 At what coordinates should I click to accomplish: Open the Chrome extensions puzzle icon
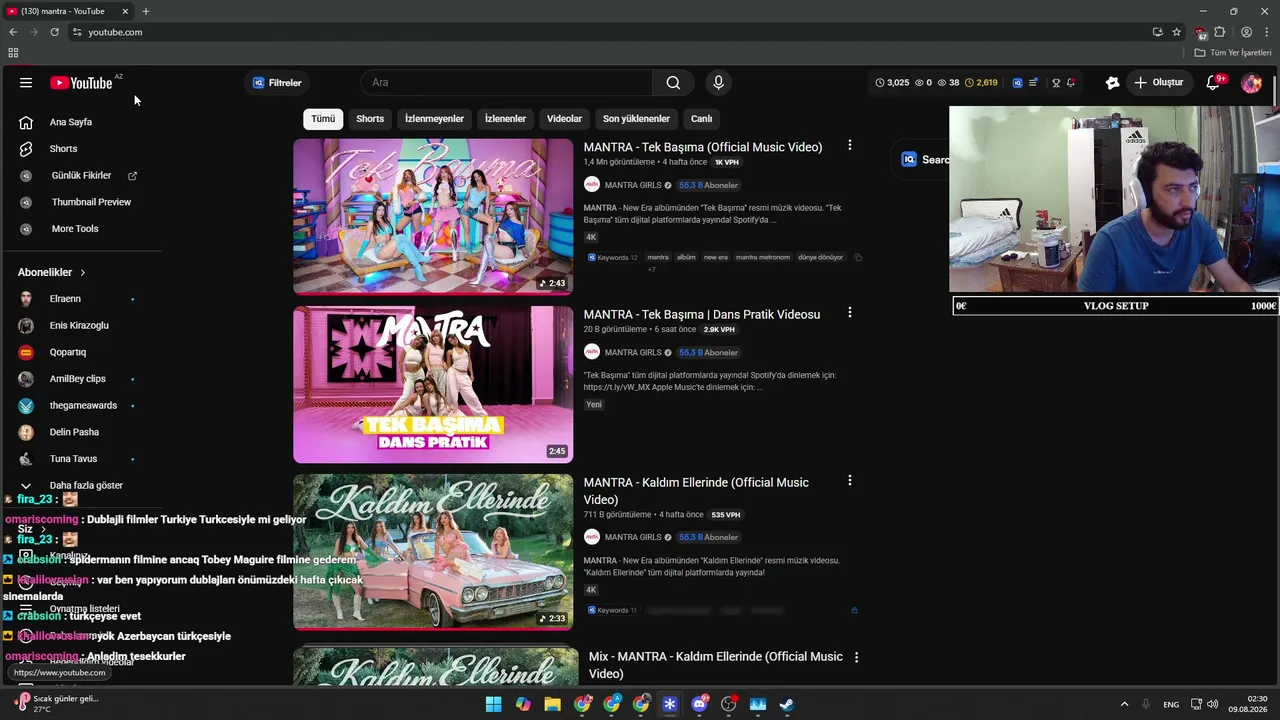pyautogui.click(x=1220, y=32)
